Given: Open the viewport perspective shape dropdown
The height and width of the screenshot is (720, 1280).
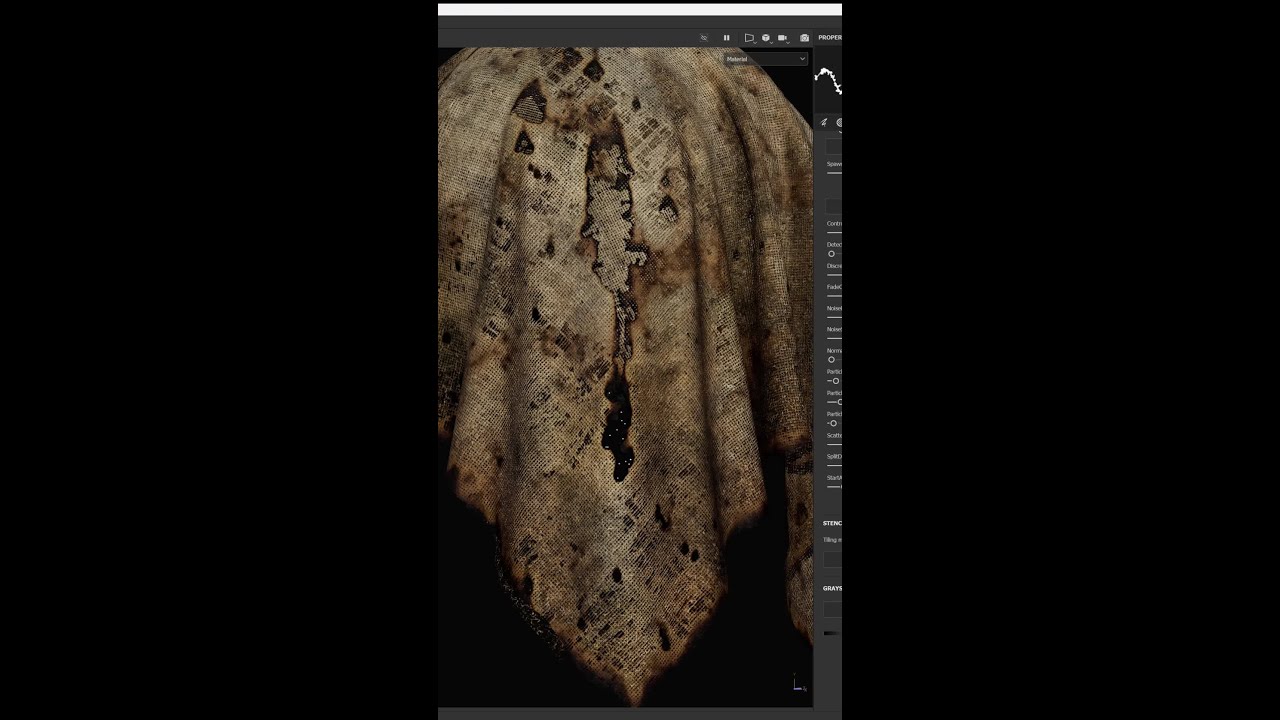Looking at the screenshot, I should pos(749,38).
